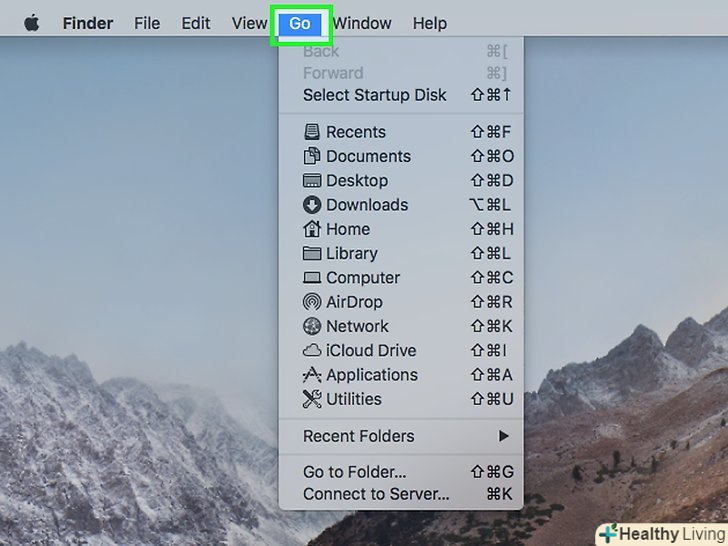Open the File menu
Screen dimensions: 728x546
147,23
